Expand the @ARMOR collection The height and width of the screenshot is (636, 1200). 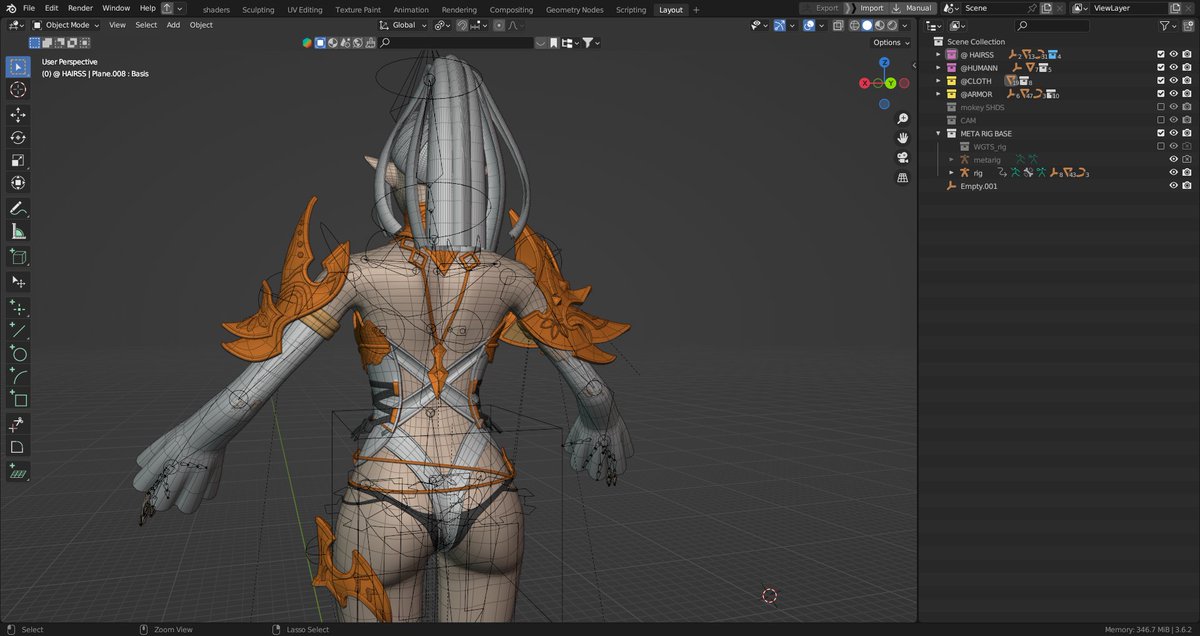pyautogui.click(x=938, y=94)
